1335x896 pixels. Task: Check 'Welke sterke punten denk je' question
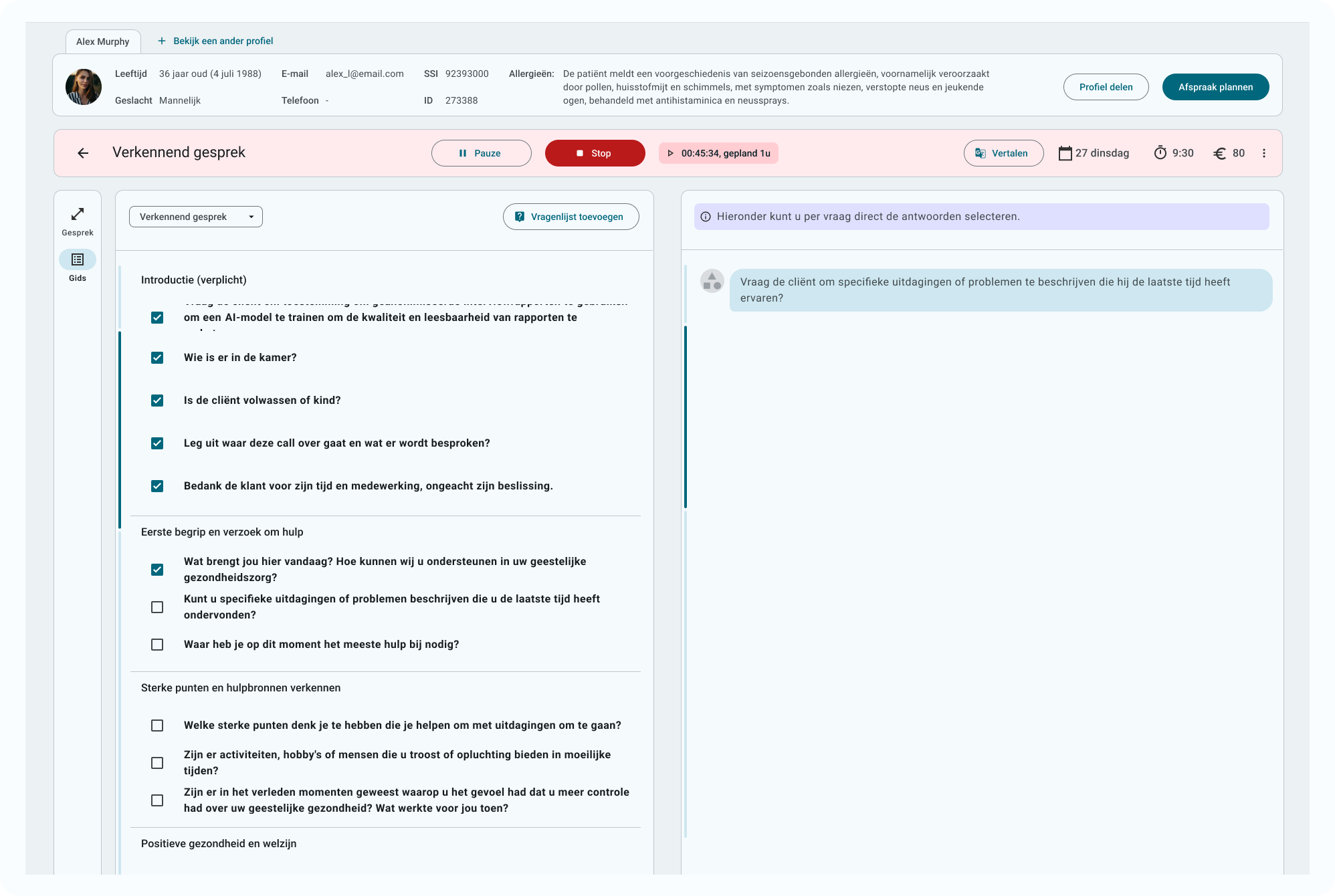coord(157,725)
